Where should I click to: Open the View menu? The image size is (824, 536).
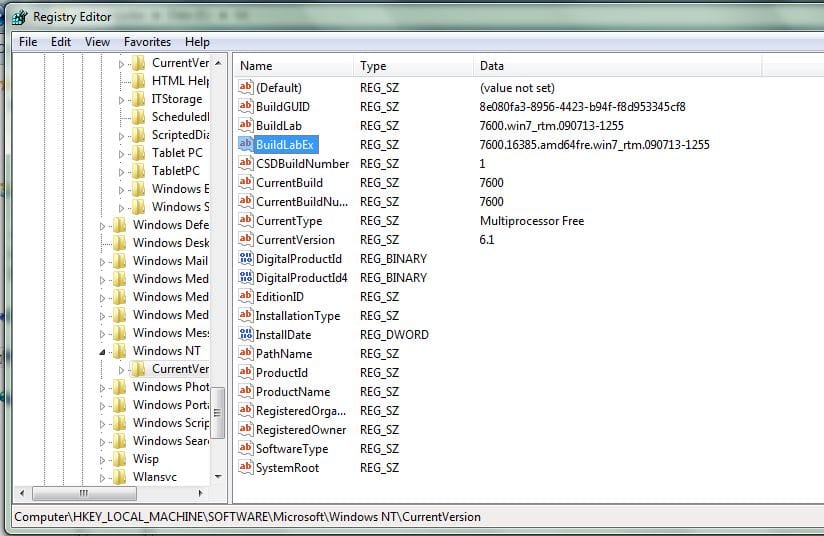(x=97, y=42)
